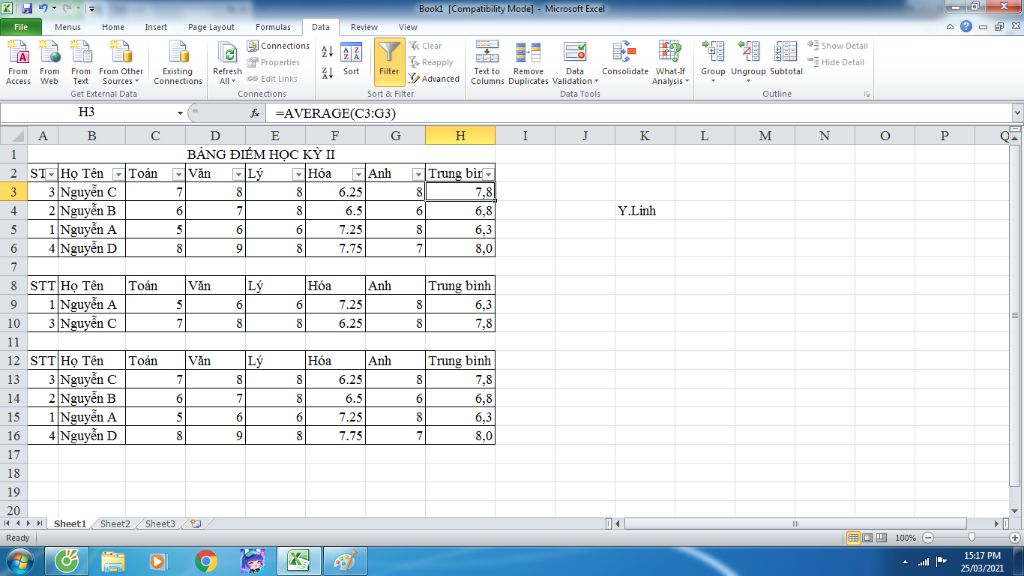Sort Z to A descending

coord(327,72)
